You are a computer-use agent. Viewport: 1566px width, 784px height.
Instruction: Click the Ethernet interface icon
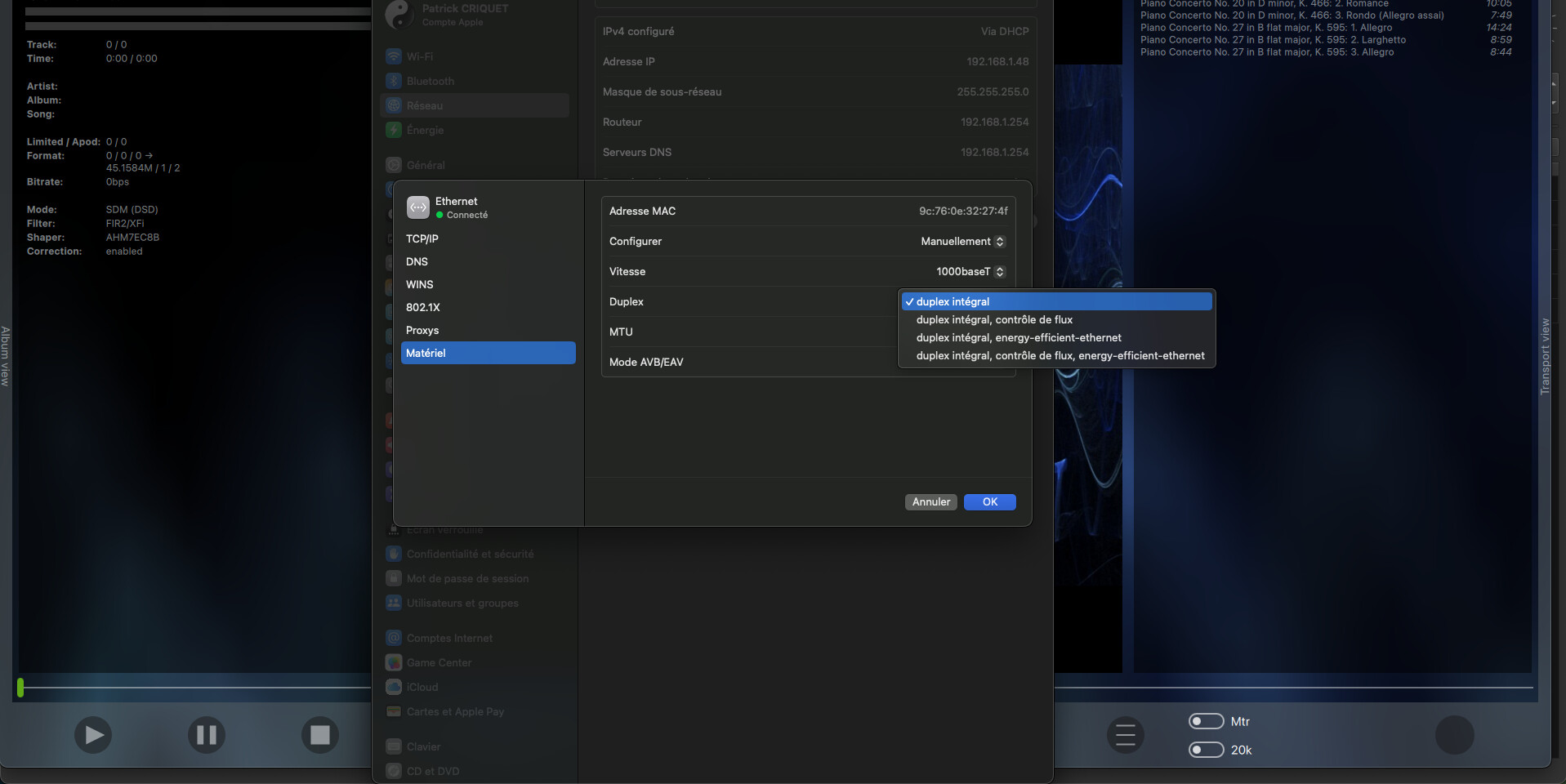[418, 207]
